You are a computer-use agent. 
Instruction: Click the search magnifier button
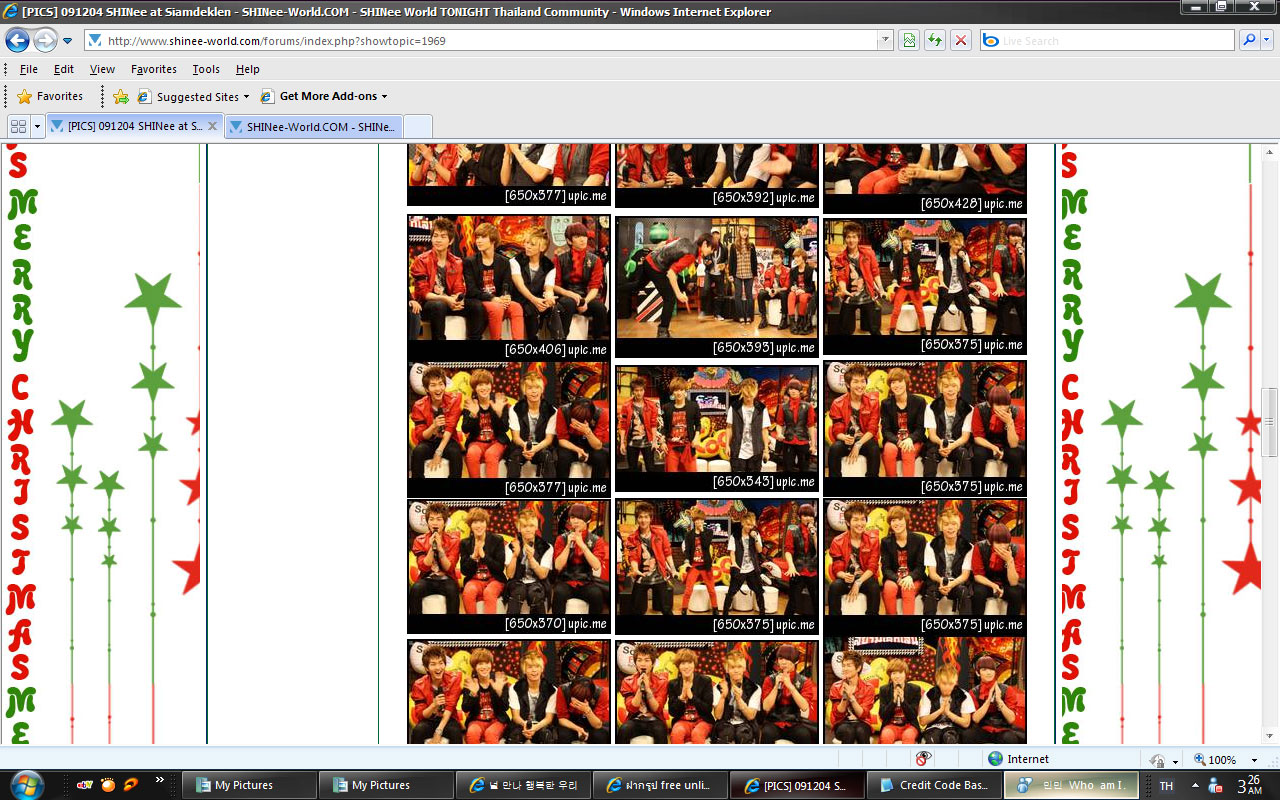[x=1249, y=41]
